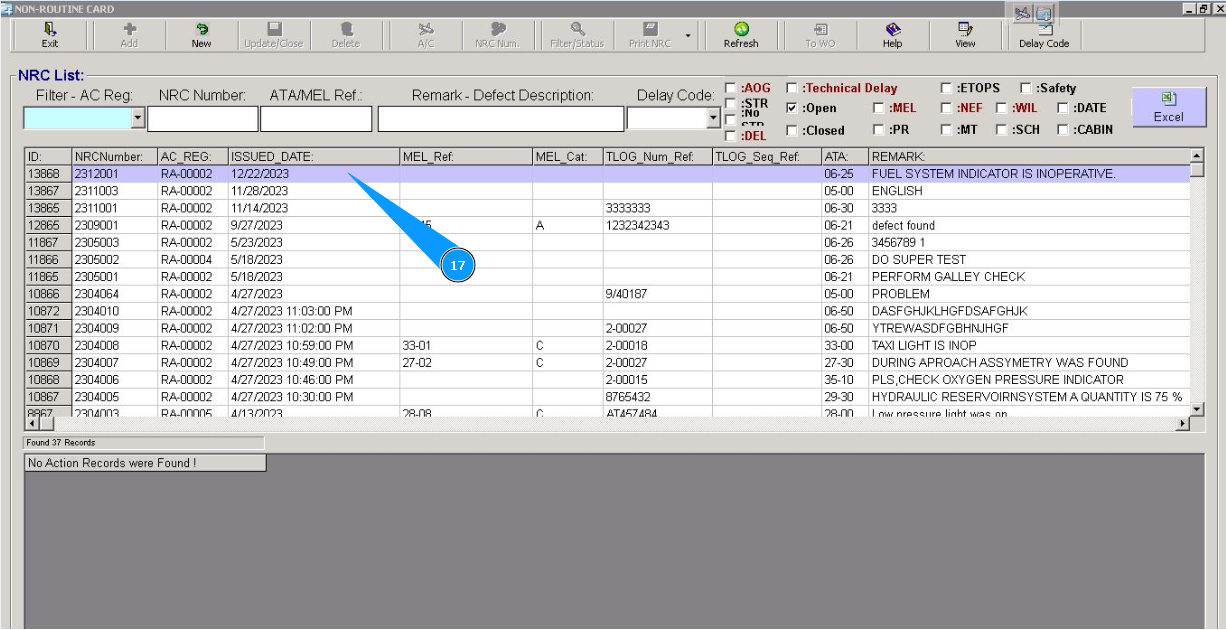Open Filter/Status toolbar icon
1226x630 pixels.
pyautogui.click(x=577, y=35)
